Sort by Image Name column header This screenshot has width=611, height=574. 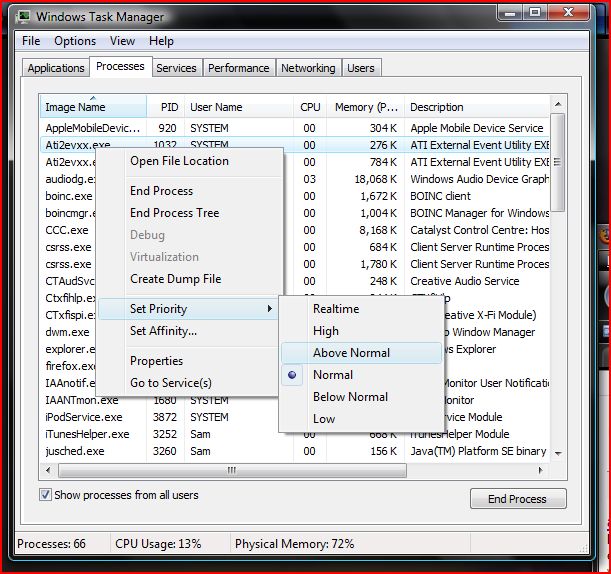click(x=93, y=107)
